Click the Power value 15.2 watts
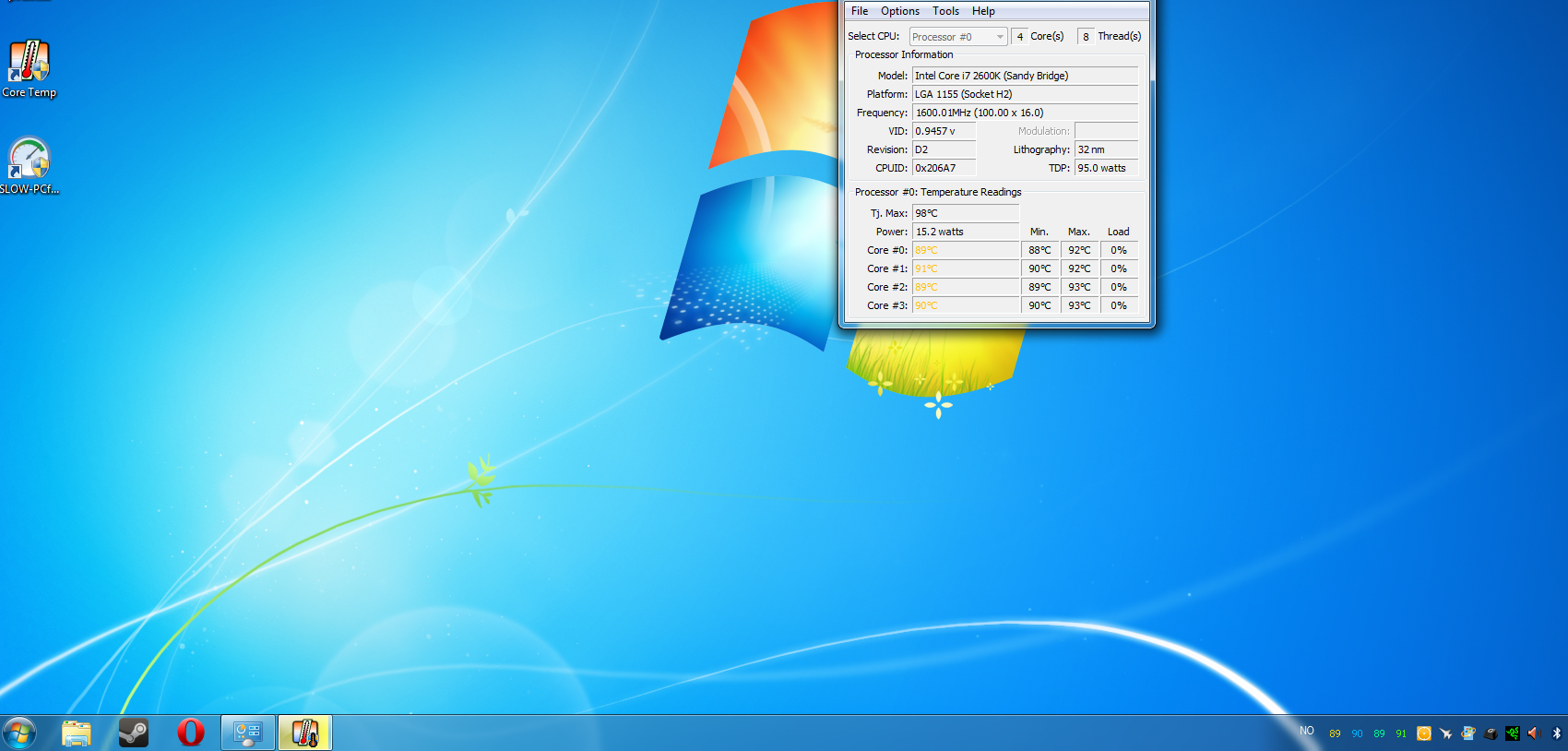1568x751 pixels. tap(966, 232)
